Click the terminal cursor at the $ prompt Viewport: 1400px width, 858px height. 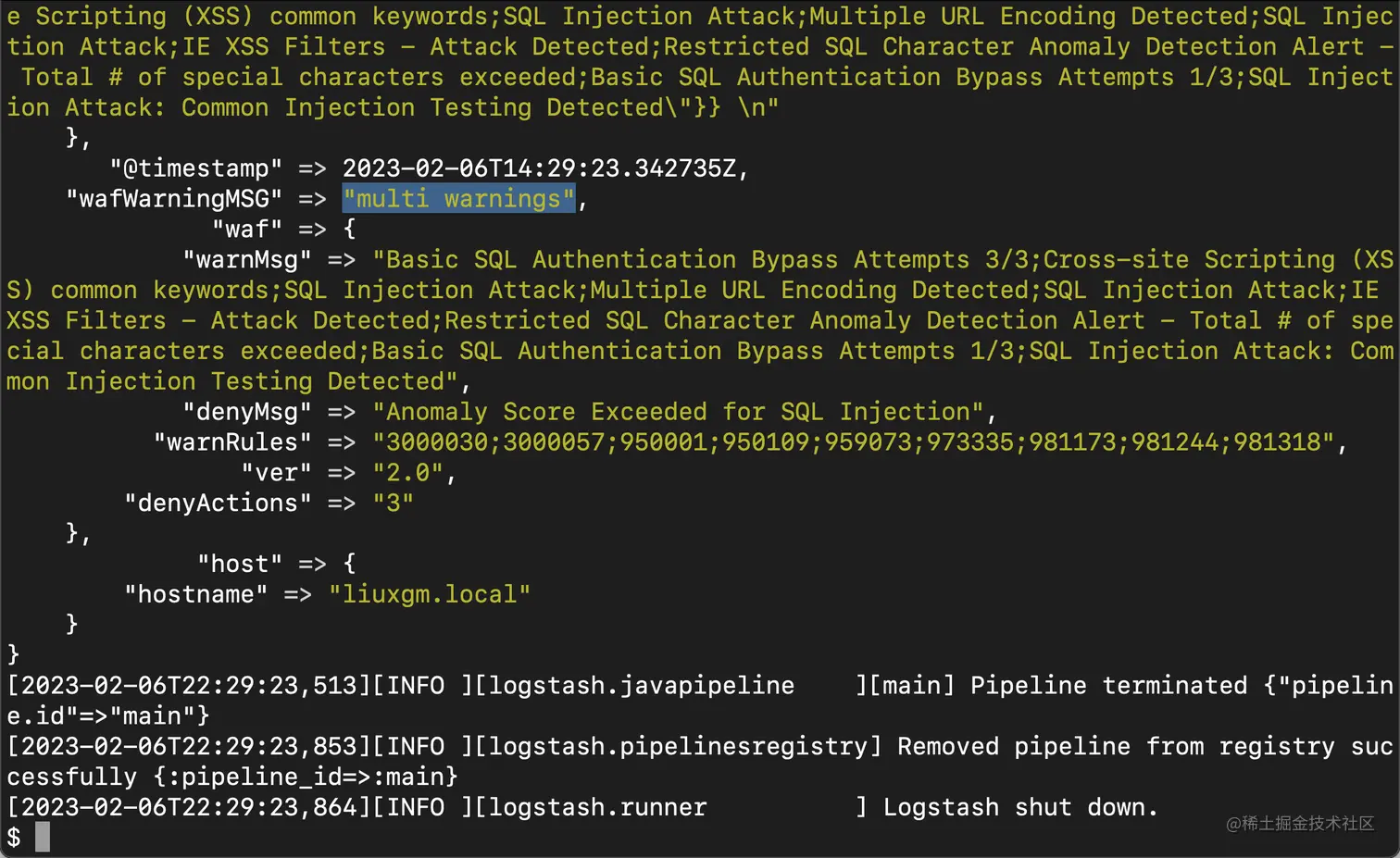pos(43,838)
